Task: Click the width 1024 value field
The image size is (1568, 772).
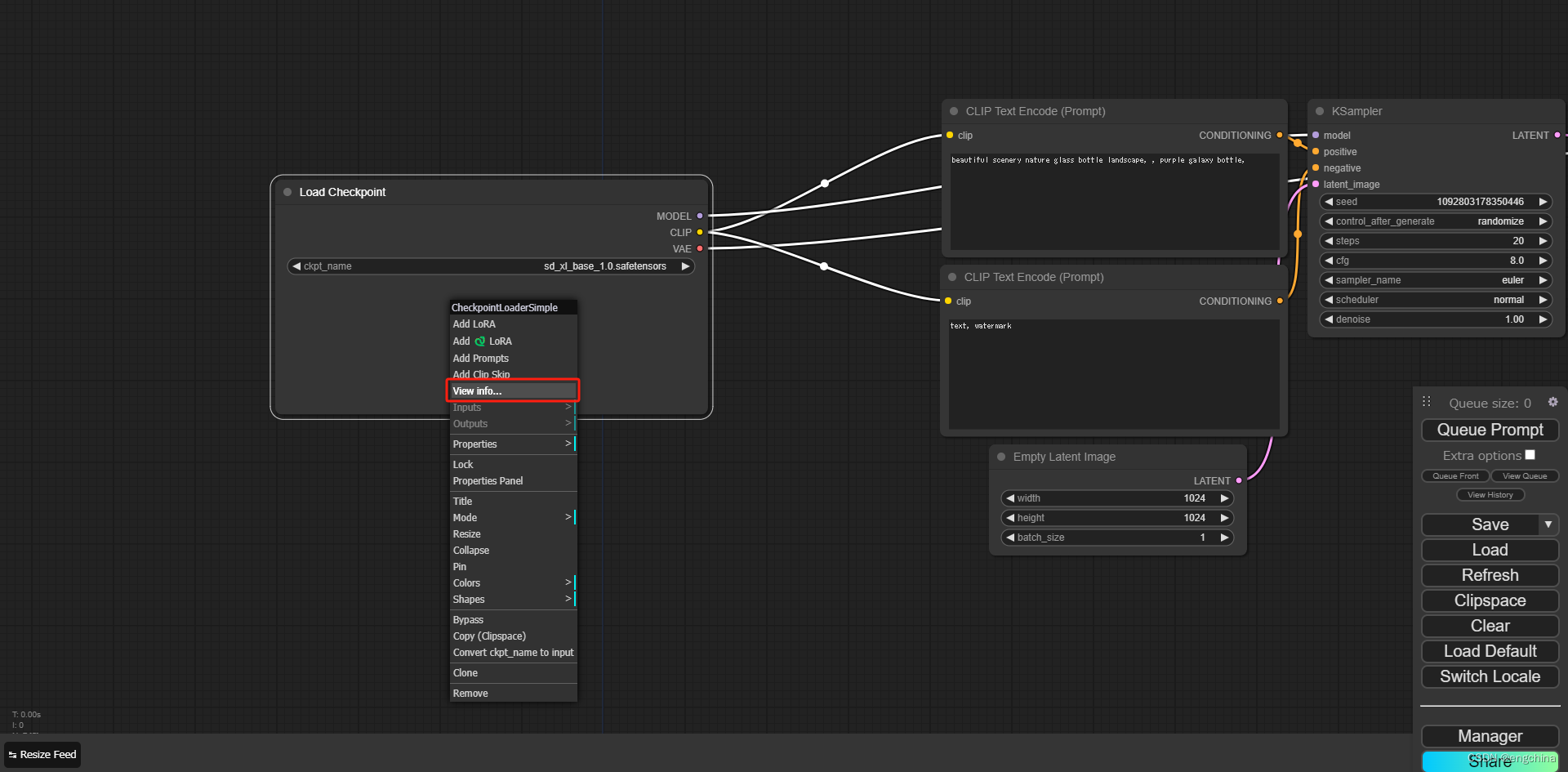Action: (x=1117, y=498)
